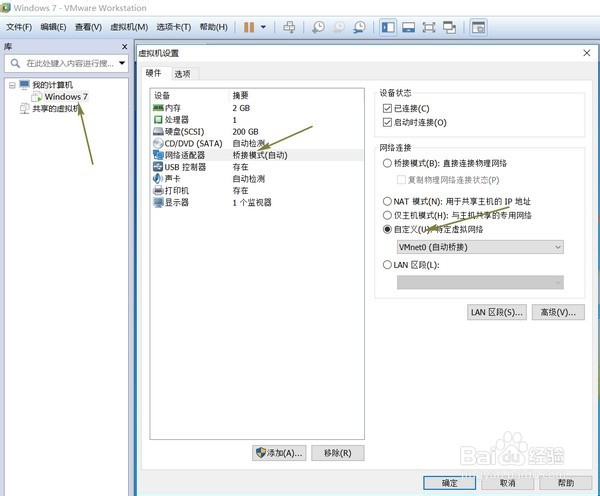Select the 打印机 printer device icon
This screenshot has width=600, height=496.
click(x=158, y=190)
